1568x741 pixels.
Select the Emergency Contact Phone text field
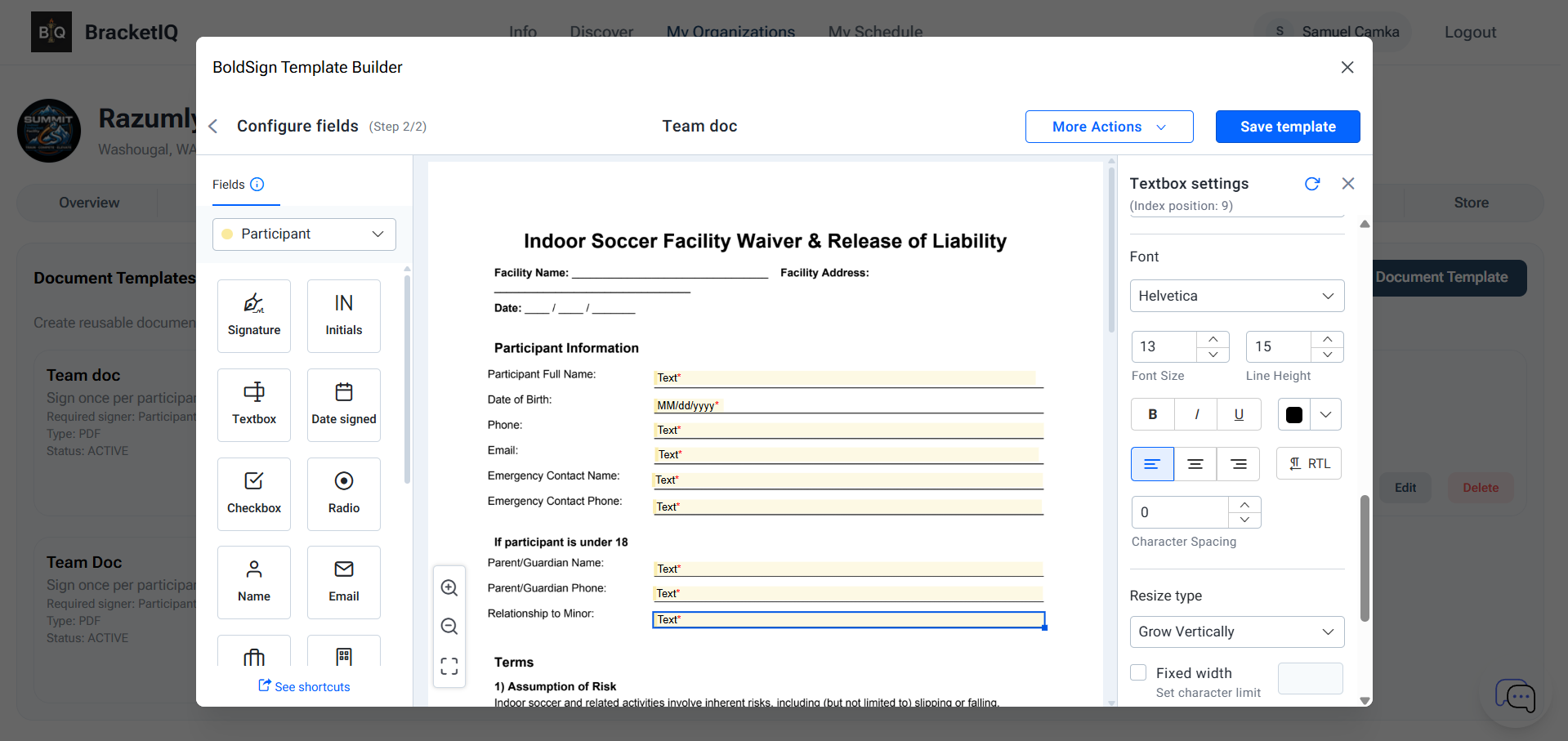click(x=848, y=507)
